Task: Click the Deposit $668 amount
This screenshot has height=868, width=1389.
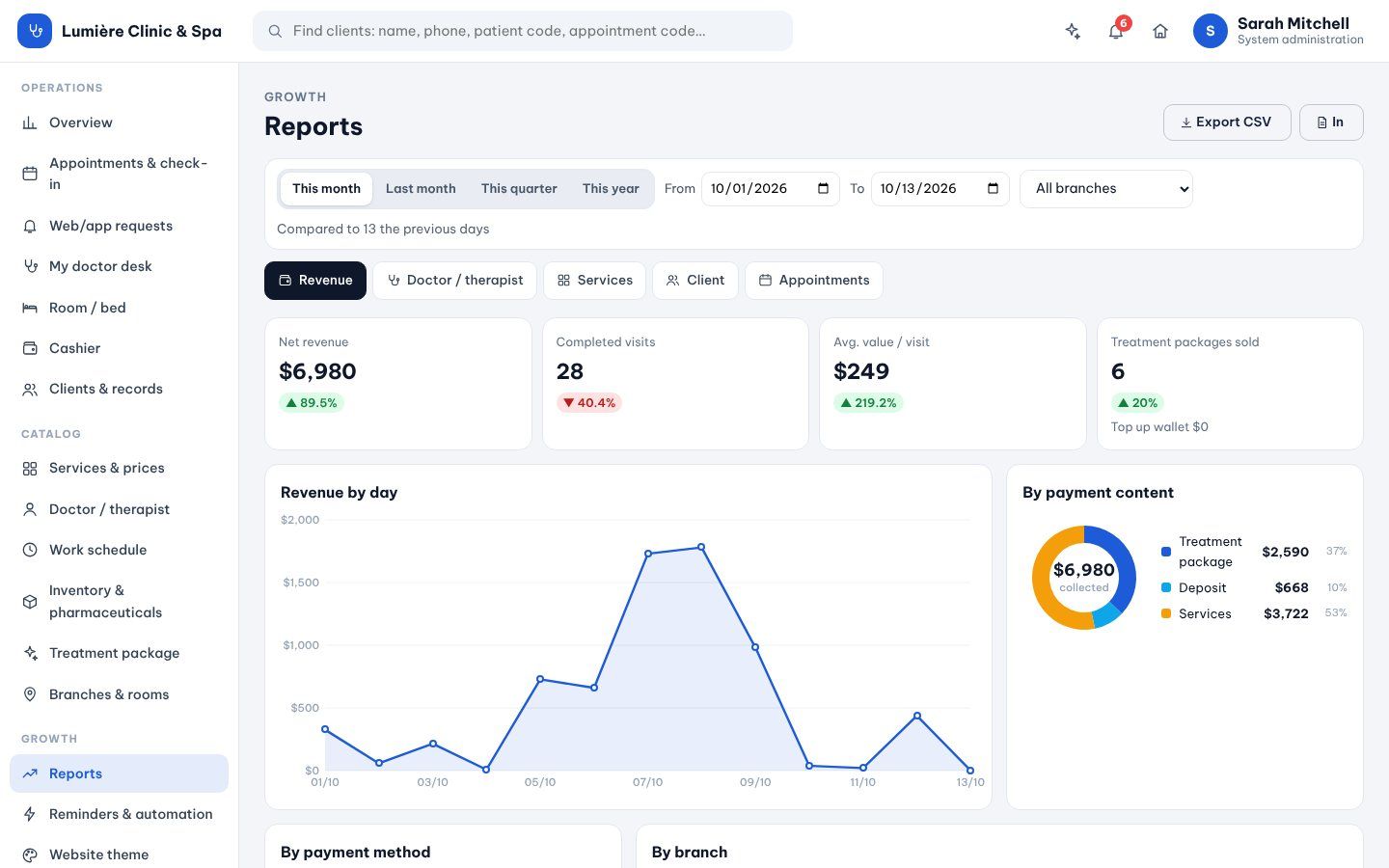Action: 1292,587
